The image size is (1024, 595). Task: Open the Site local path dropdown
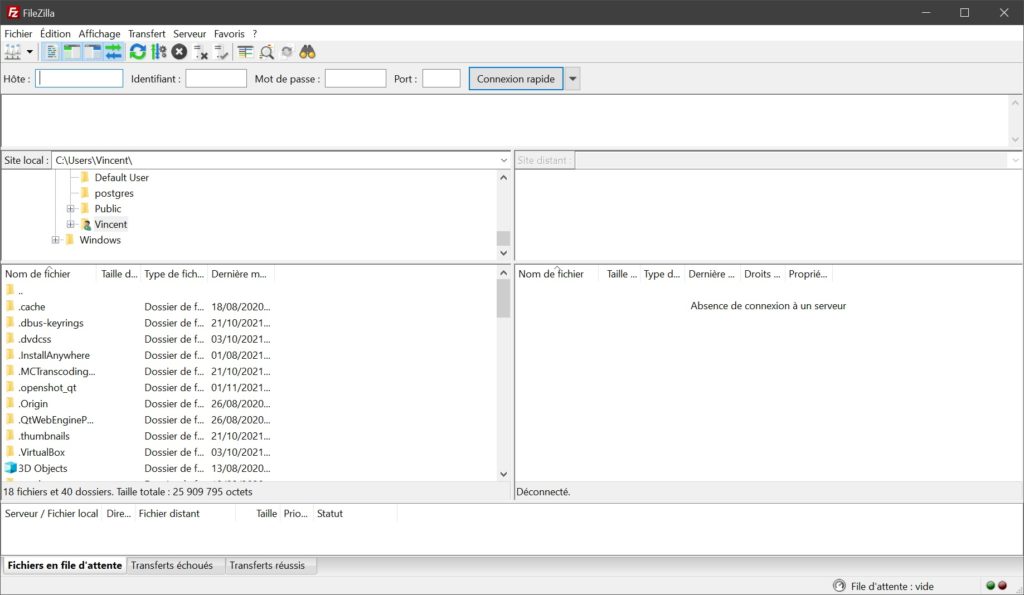pos(504,161)
